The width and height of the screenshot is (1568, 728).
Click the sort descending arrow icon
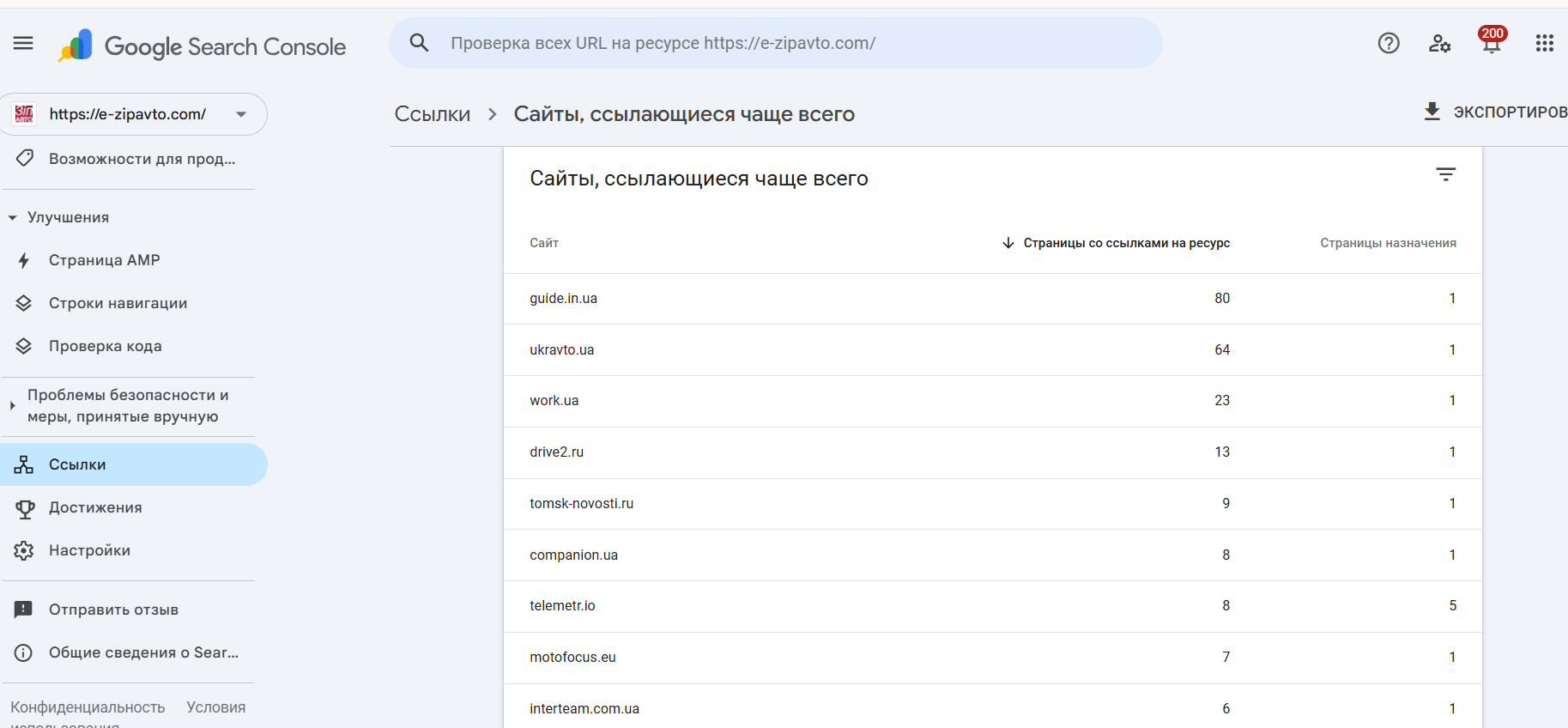[x=1008, y=243]
